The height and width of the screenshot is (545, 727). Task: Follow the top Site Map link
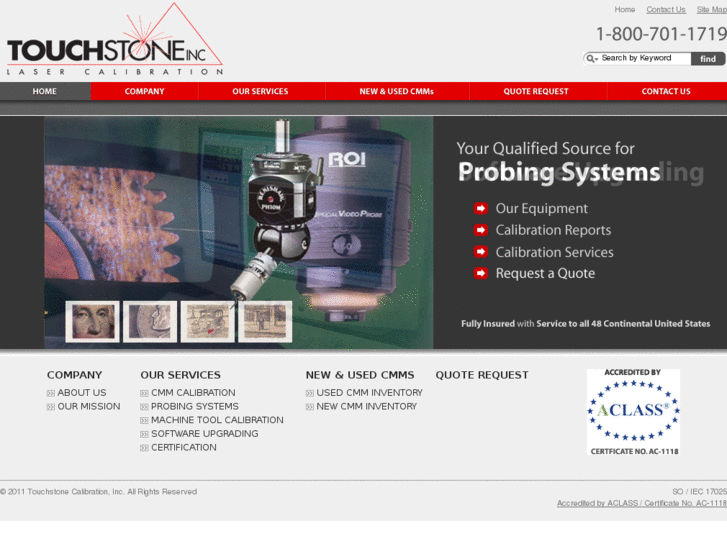click(x=712, y=9)
